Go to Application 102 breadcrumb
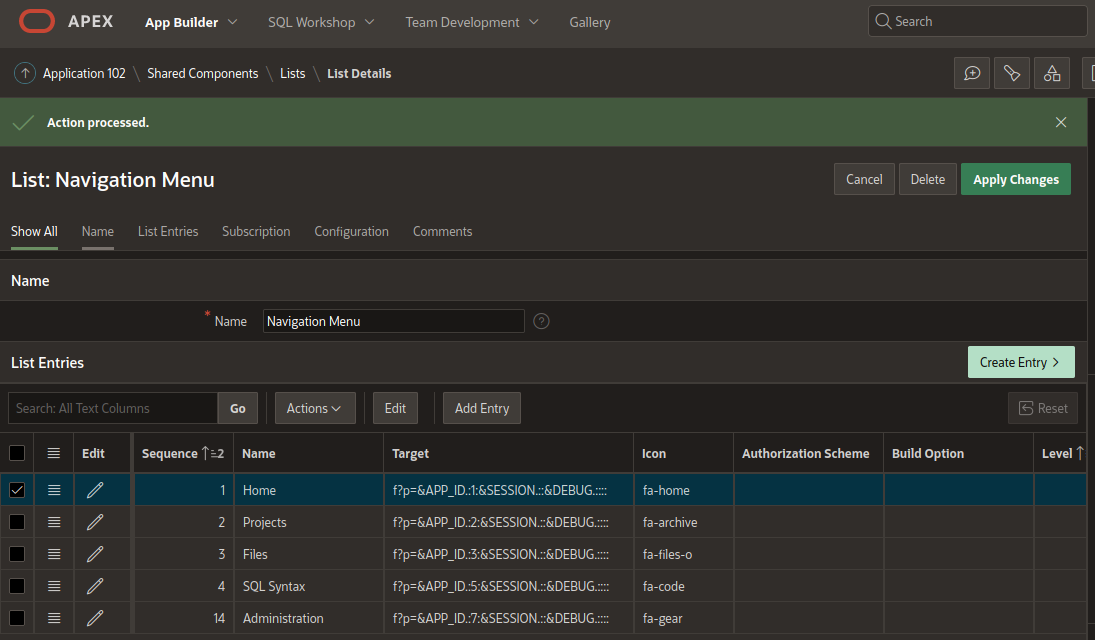 (84, 73)
